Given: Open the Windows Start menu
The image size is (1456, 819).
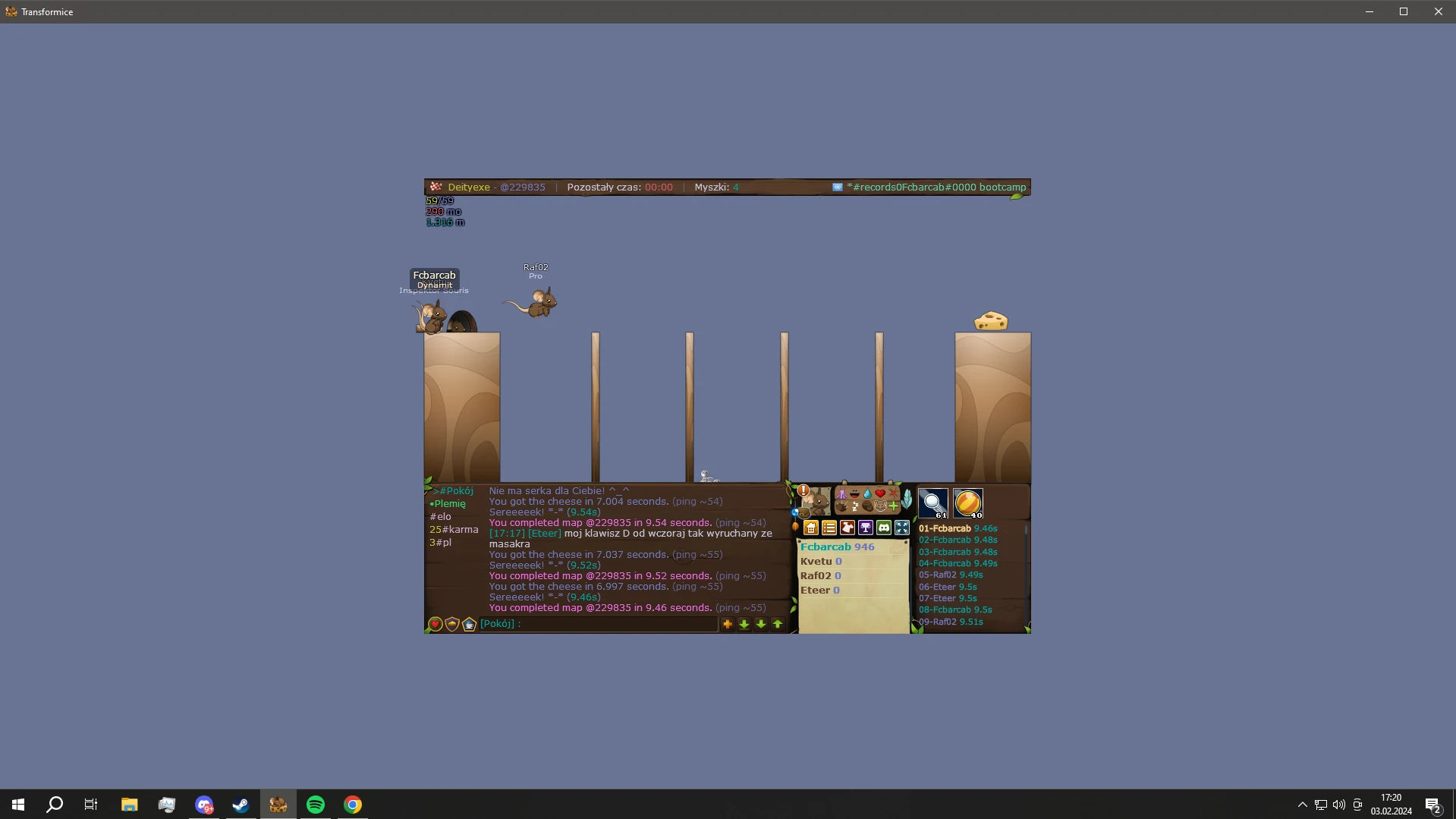Looking at the screenshot, I should click(x=18, y=805).
